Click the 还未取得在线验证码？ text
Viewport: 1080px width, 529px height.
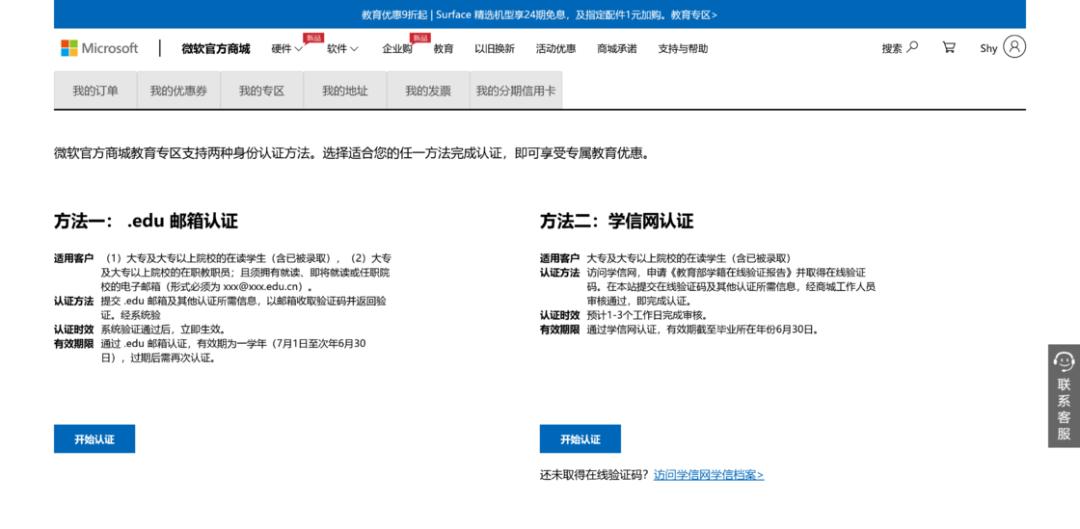594,475
